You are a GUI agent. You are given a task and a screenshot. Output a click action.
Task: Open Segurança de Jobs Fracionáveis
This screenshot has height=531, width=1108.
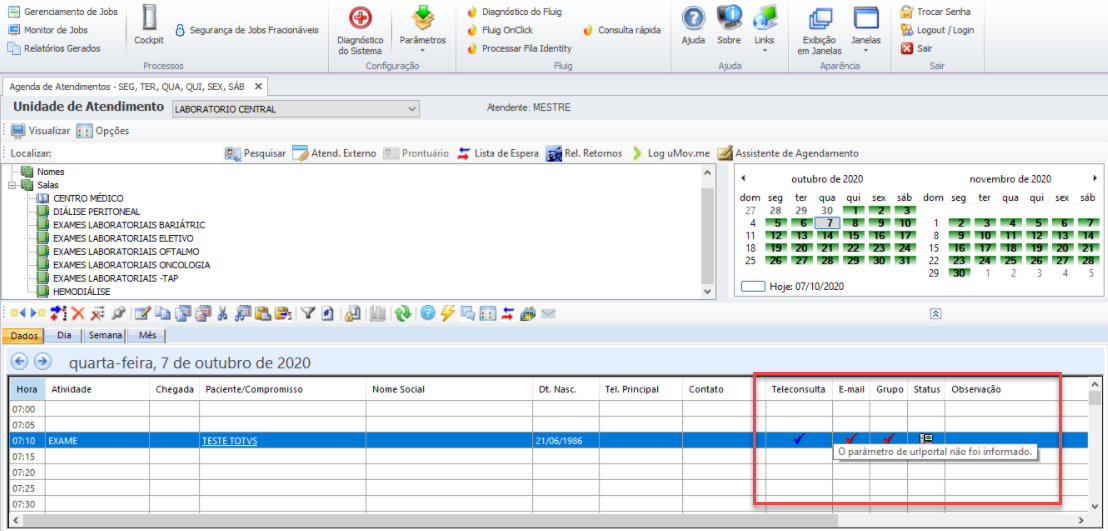[x=246, y=30]
